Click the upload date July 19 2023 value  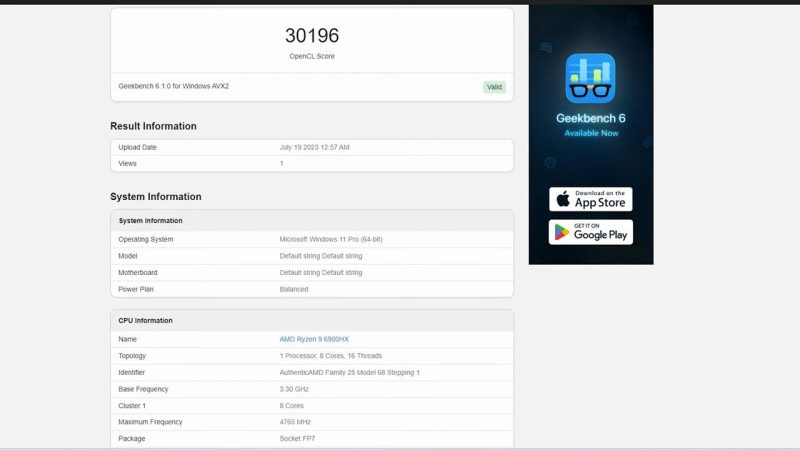pos(314,147)
